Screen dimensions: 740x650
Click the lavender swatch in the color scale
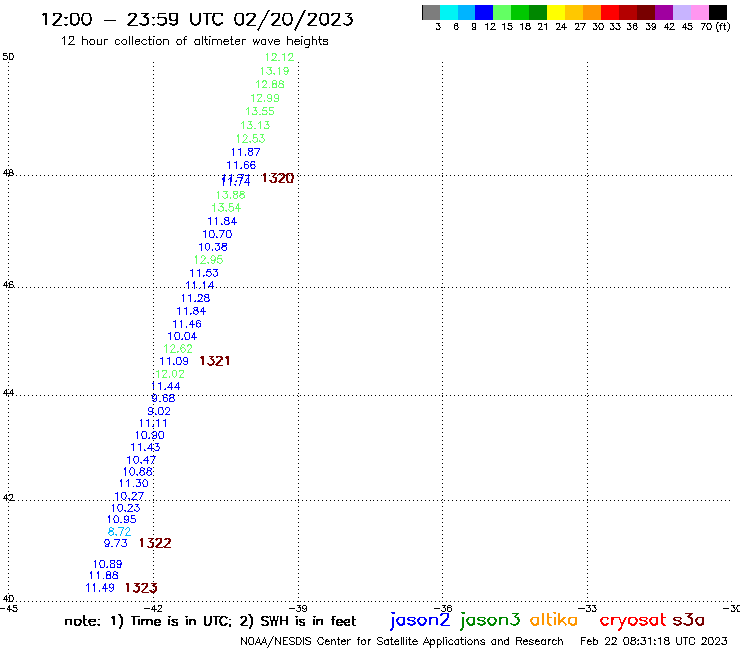[x=682, y=13]
